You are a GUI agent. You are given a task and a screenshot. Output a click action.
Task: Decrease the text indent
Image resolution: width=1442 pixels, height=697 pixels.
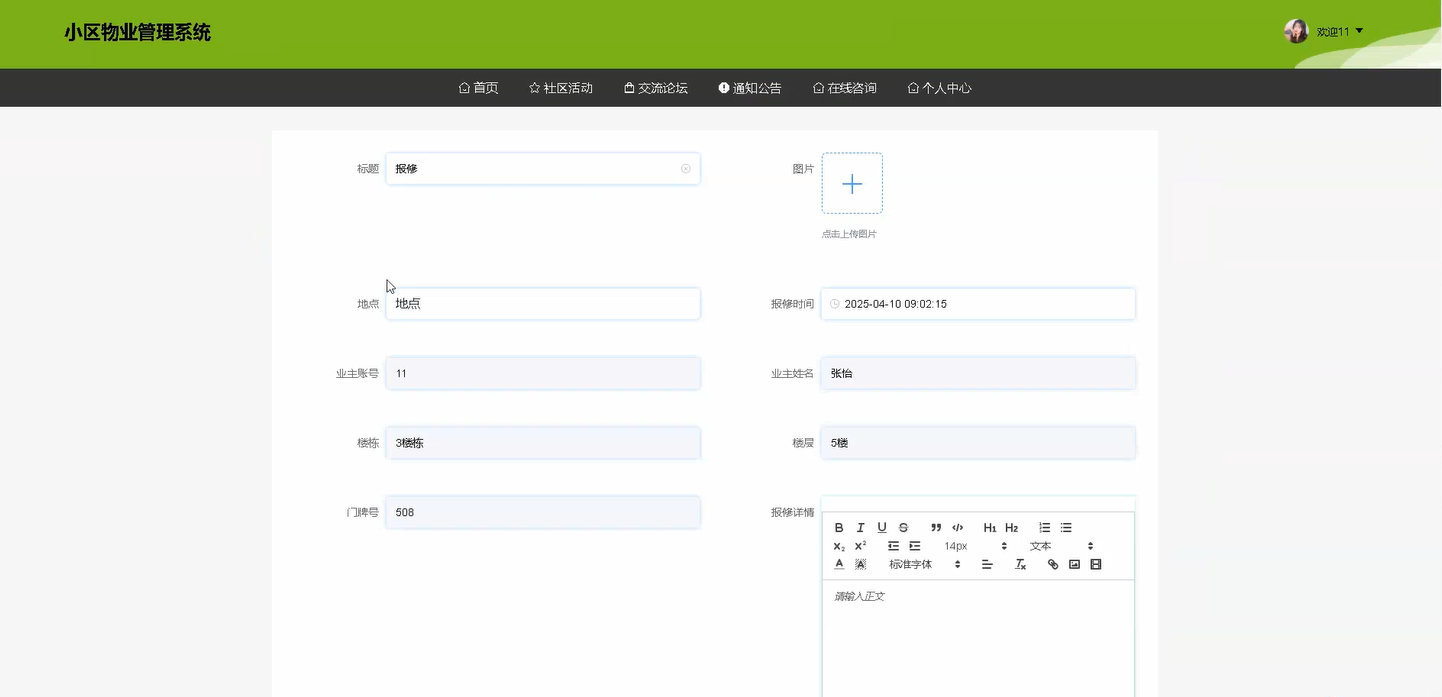coord(893,546)
